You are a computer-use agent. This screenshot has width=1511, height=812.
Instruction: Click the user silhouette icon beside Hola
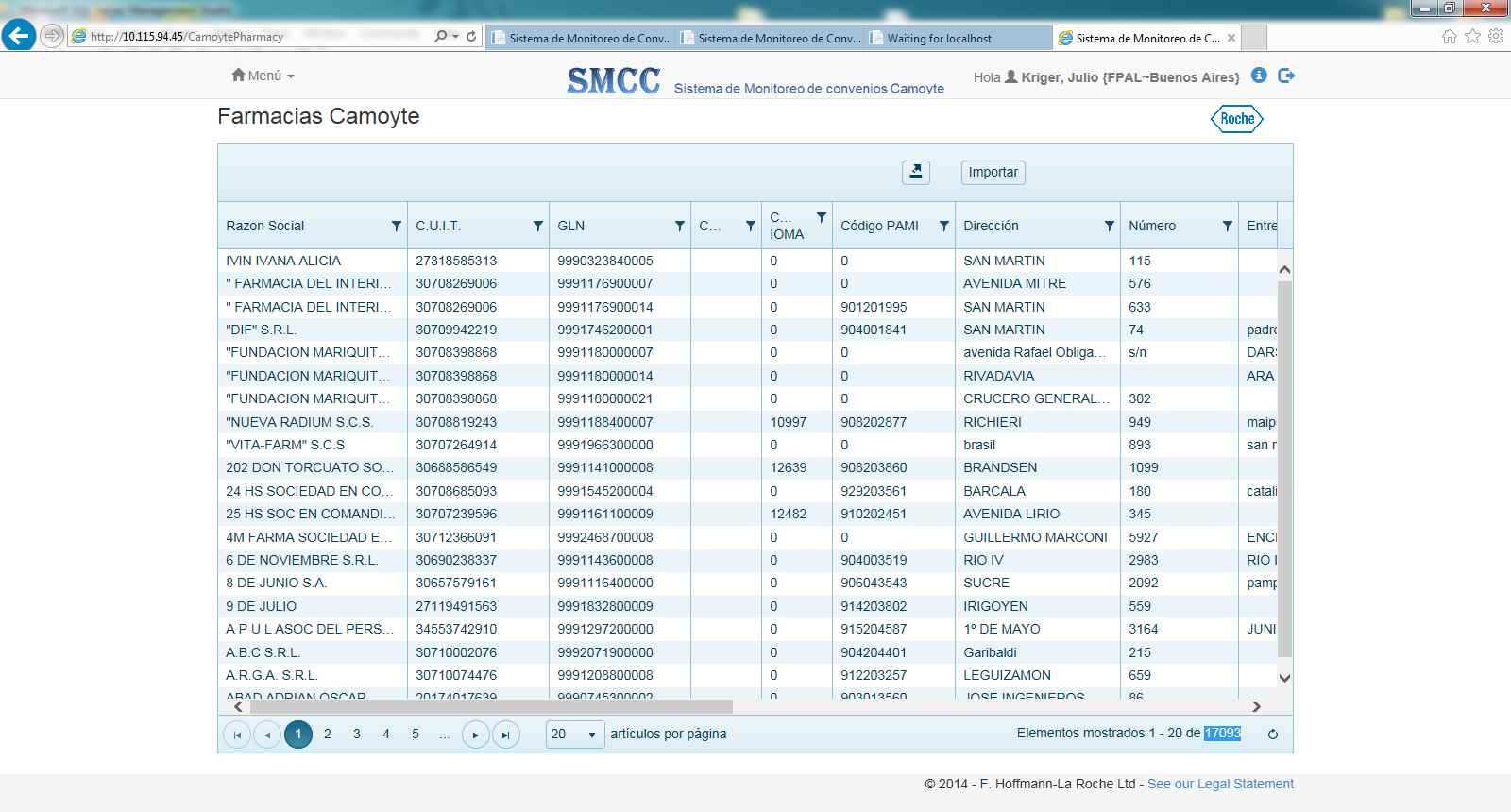[x=1010, y=76]
